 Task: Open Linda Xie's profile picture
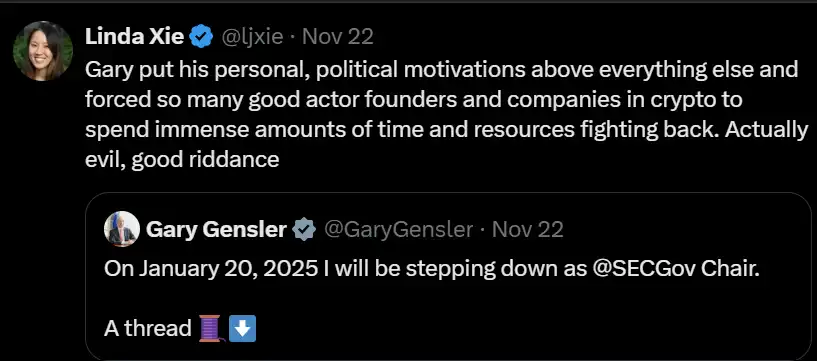(x=43, y=51)
